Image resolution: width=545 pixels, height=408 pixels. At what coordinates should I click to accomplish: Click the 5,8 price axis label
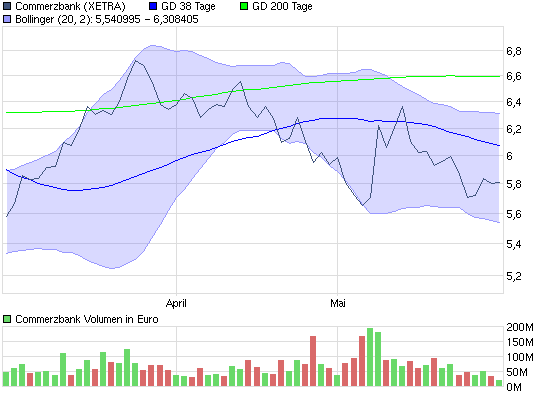point(514,184)
